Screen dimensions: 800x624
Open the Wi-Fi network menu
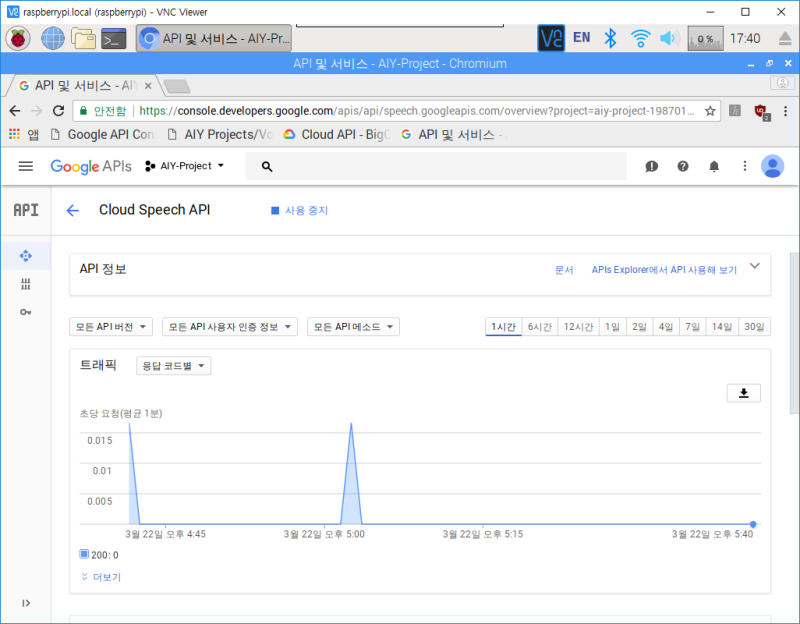[640, 38]
